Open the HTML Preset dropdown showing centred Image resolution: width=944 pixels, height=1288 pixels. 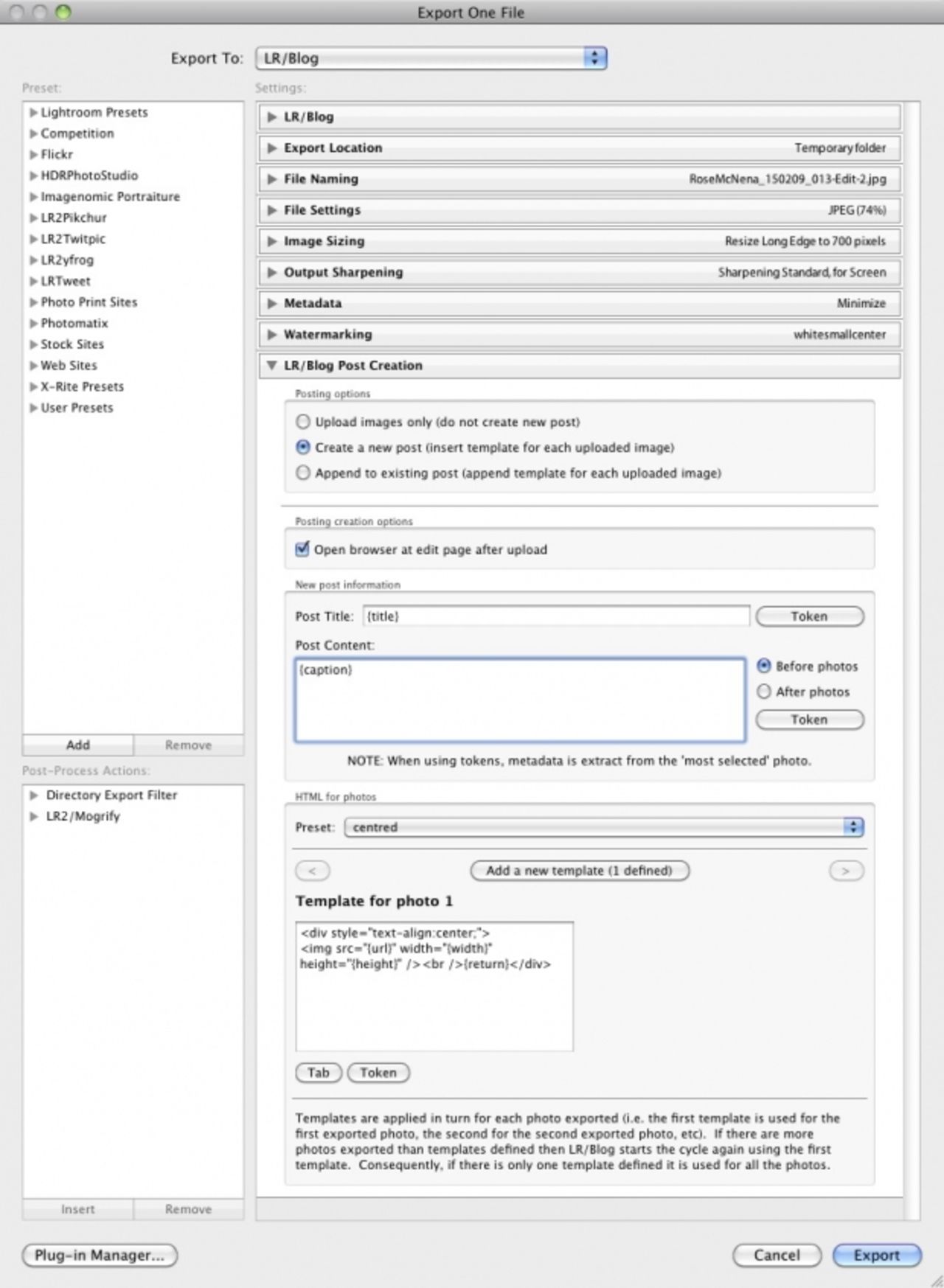coord(603,827)
